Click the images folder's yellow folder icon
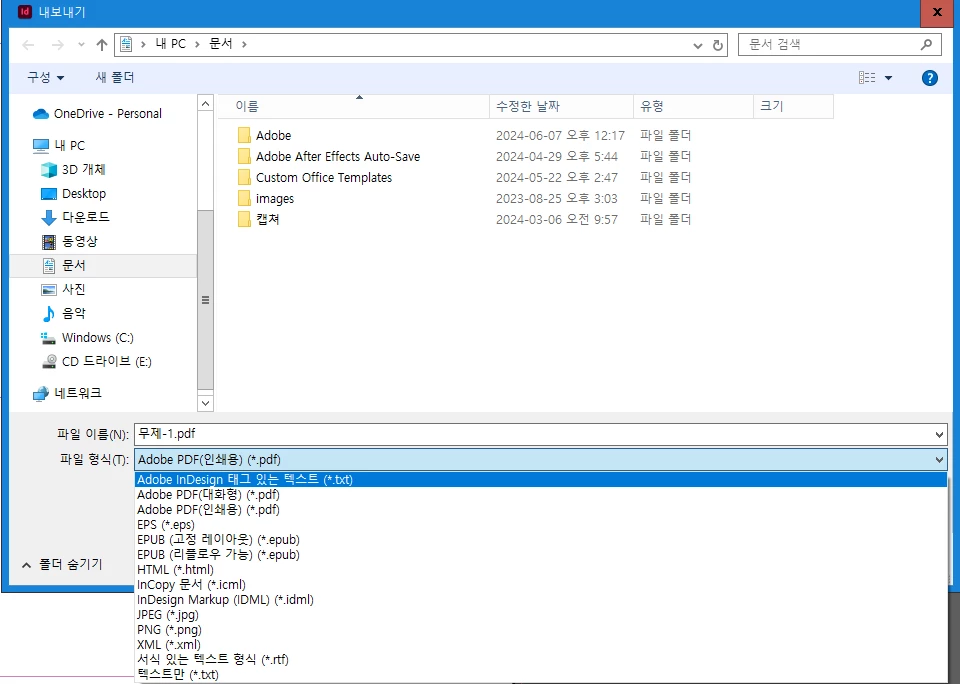960x684 pixels. coord(244,198)
